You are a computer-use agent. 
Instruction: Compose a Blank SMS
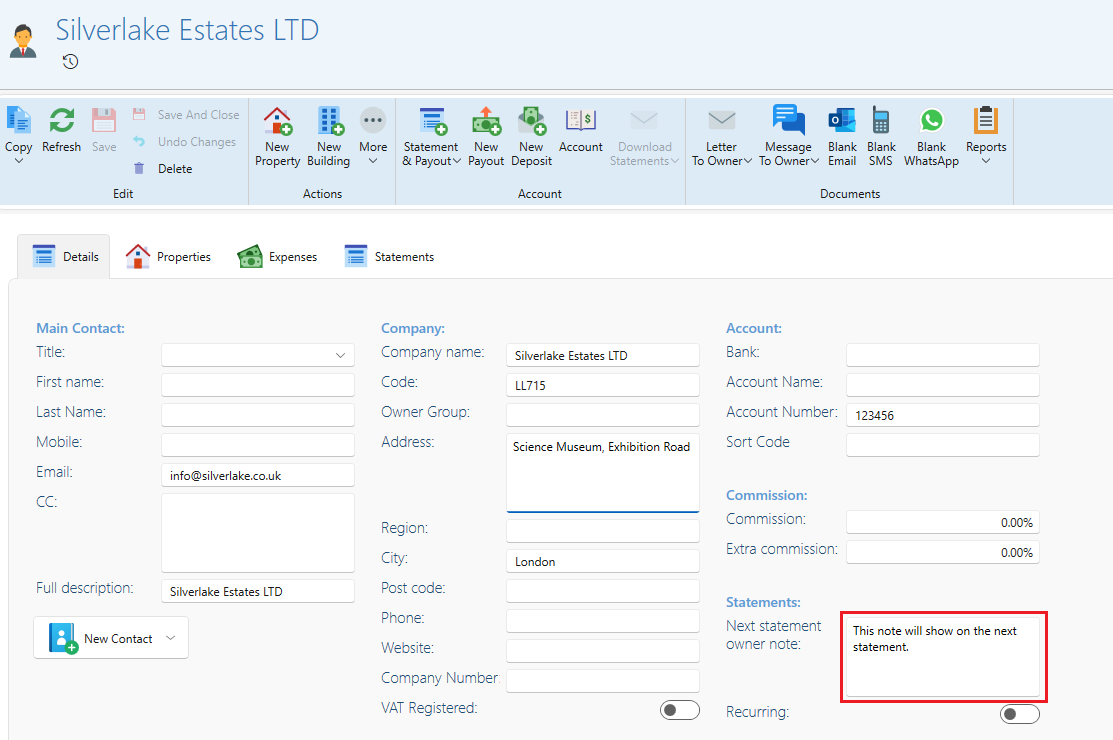tap(881, 137)
